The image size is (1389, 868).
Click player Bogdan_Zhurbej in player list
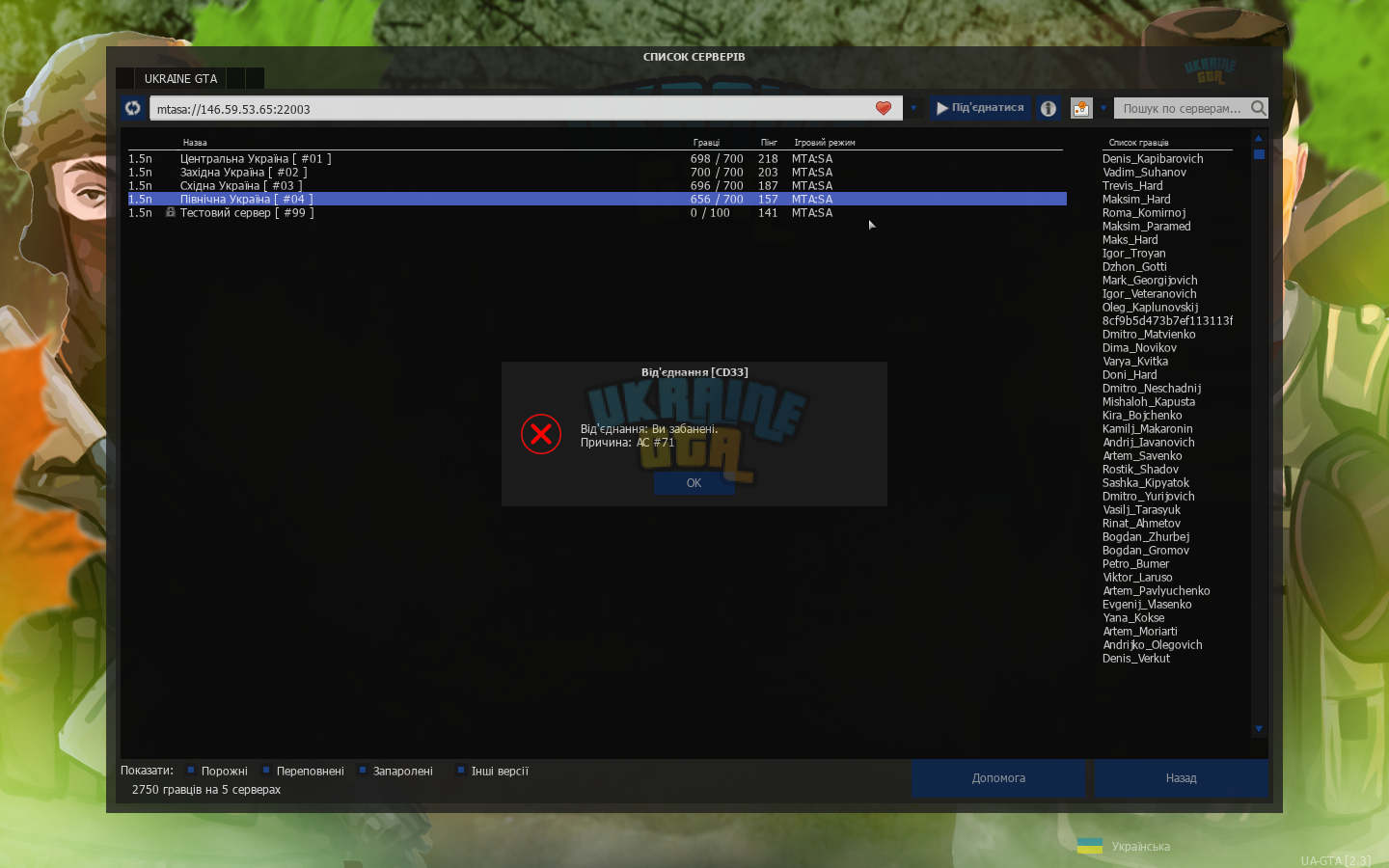[1146, 536]
